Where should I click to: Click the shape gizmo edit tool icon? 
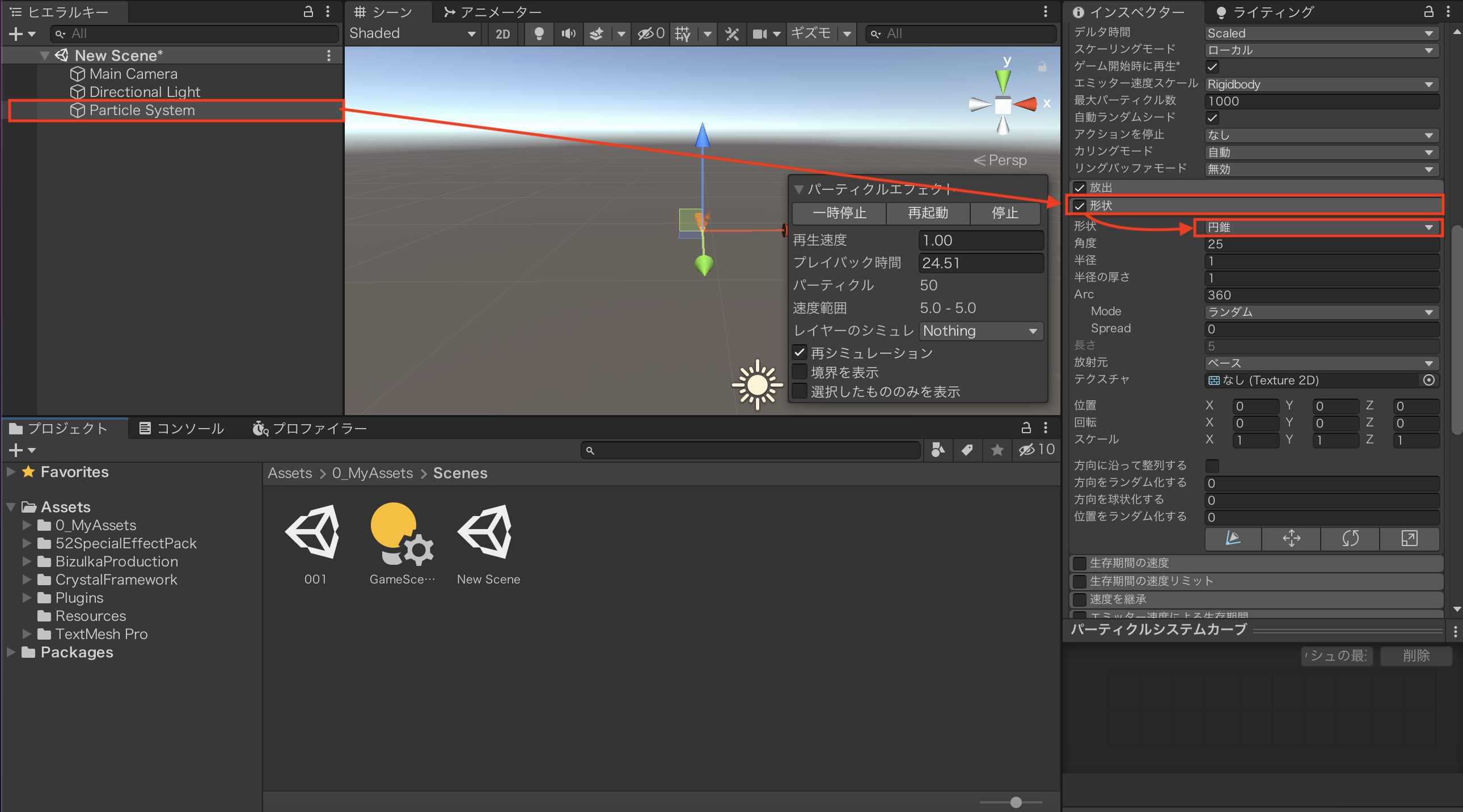[x=1233, y=538]
